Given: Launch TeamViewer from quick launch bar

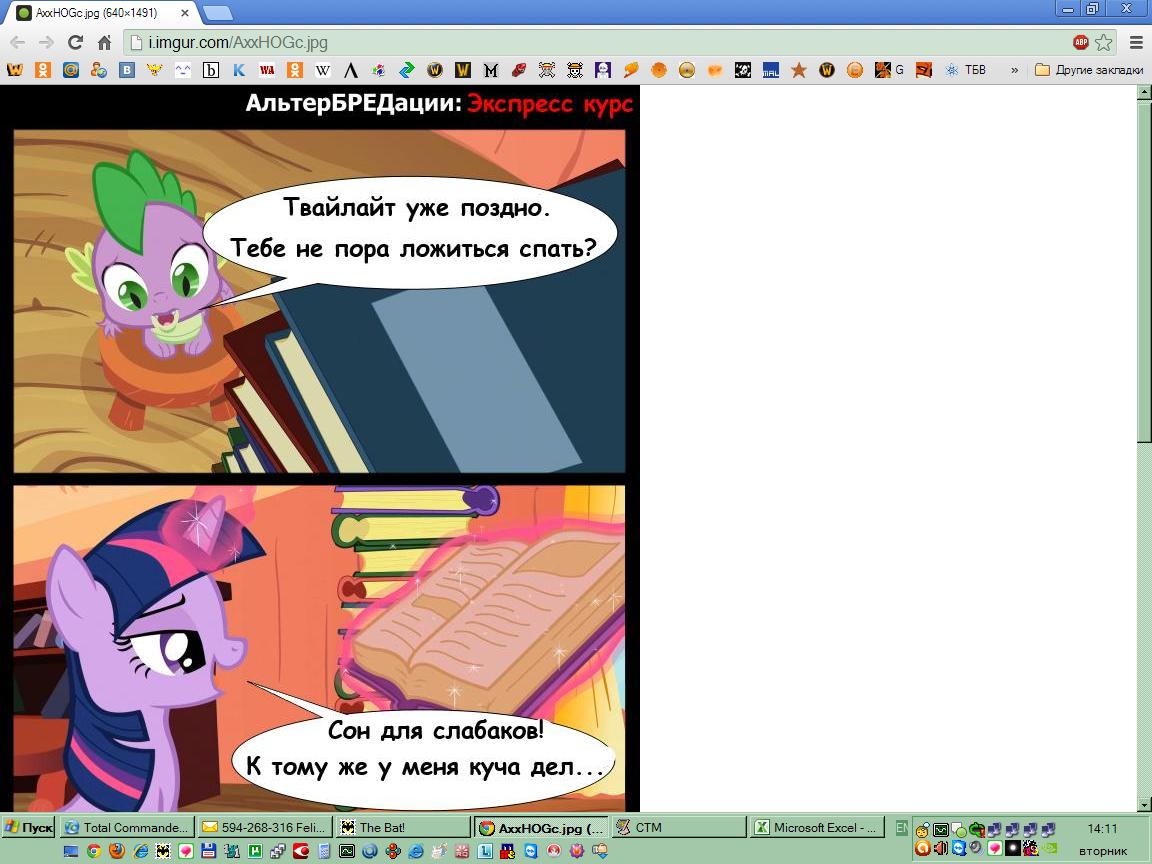Looking at the screenshot, I should pyautogui.click(x=530, y=852).
